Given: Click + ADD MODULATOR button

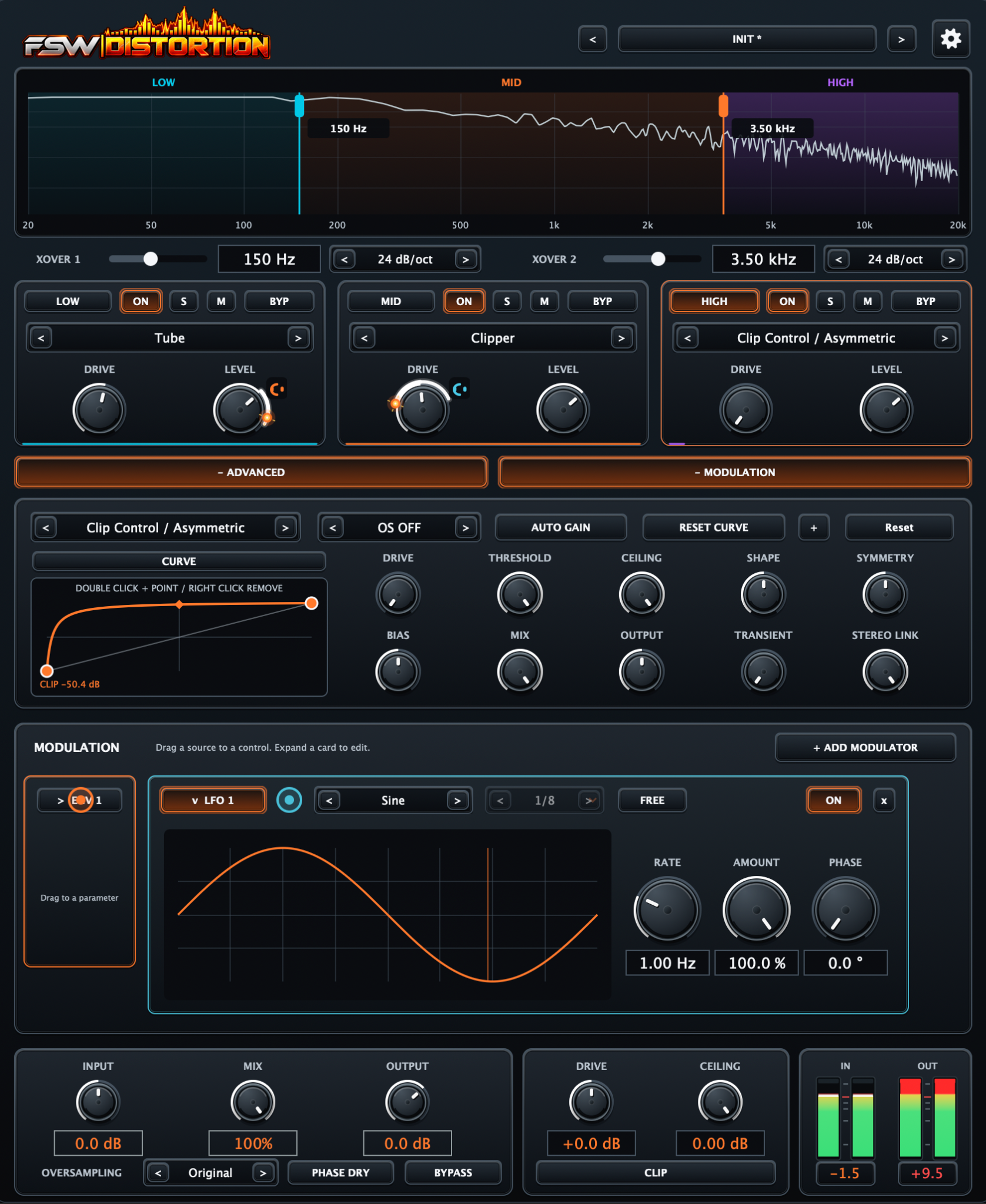Looking at the screenshot, I should coord(865,747).
